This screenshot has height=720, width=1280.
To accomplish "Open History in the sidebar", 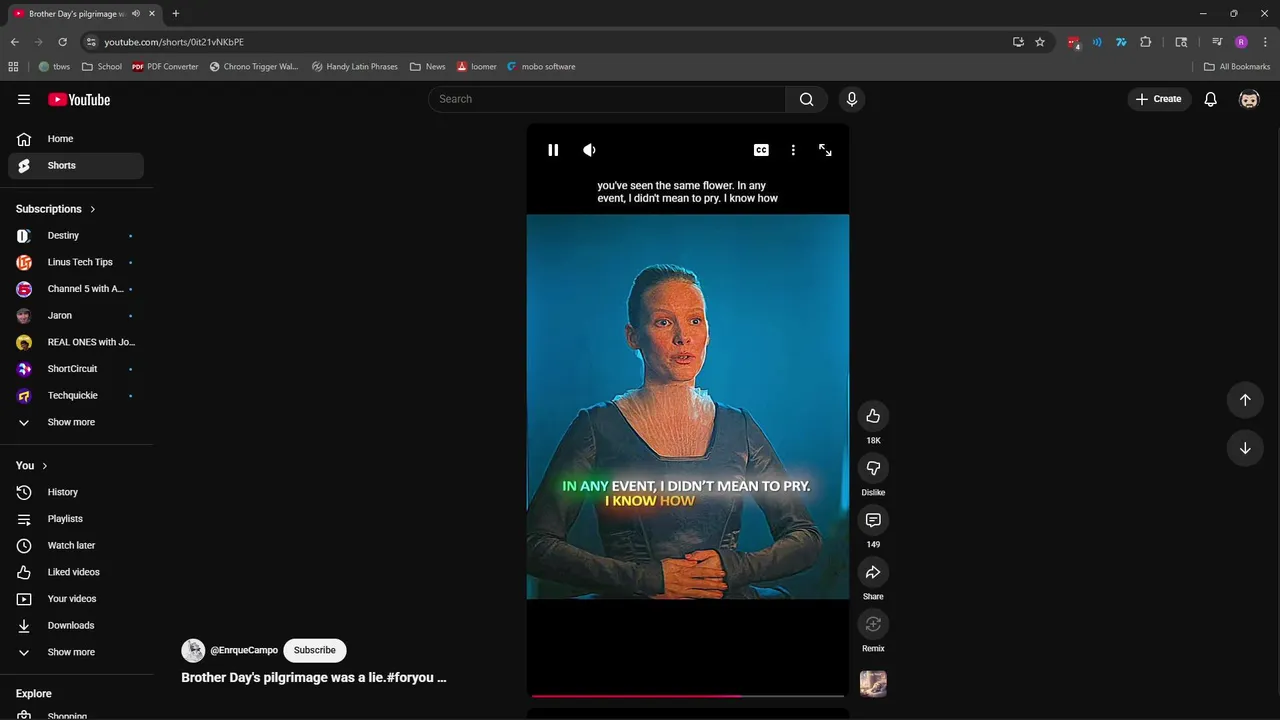I will click(76, 492).
